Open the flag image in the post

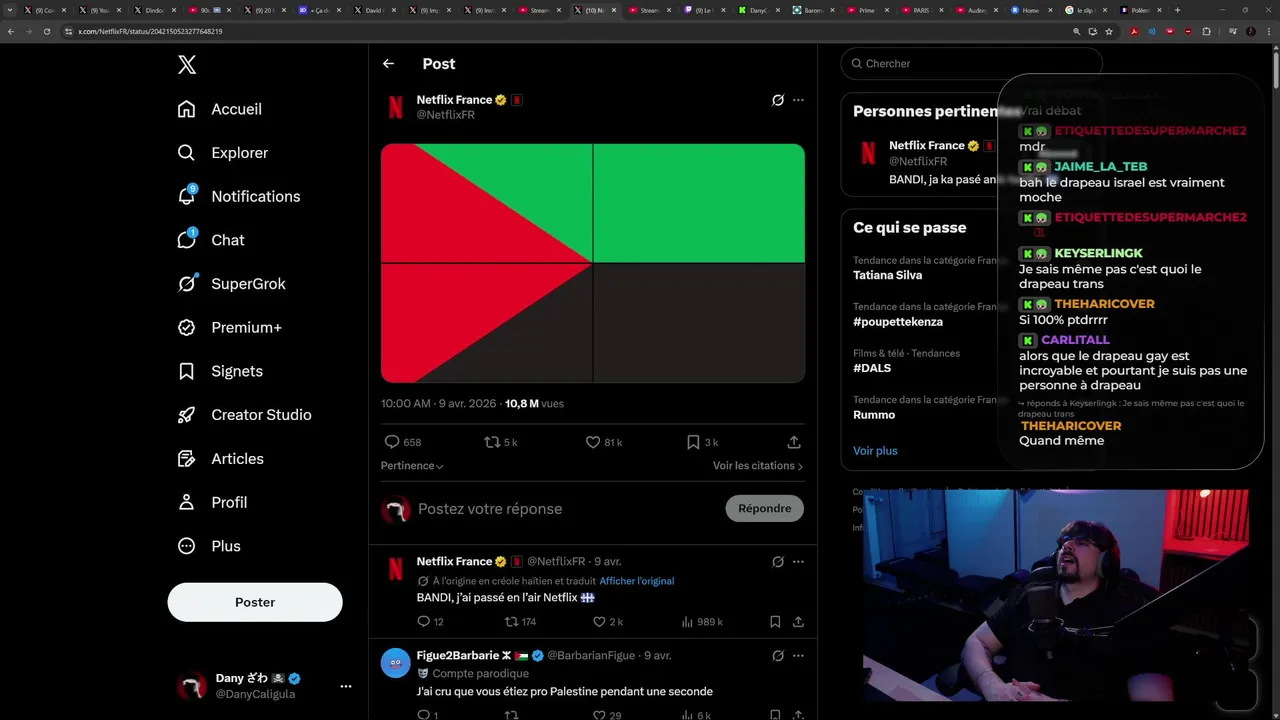point(593,263)
